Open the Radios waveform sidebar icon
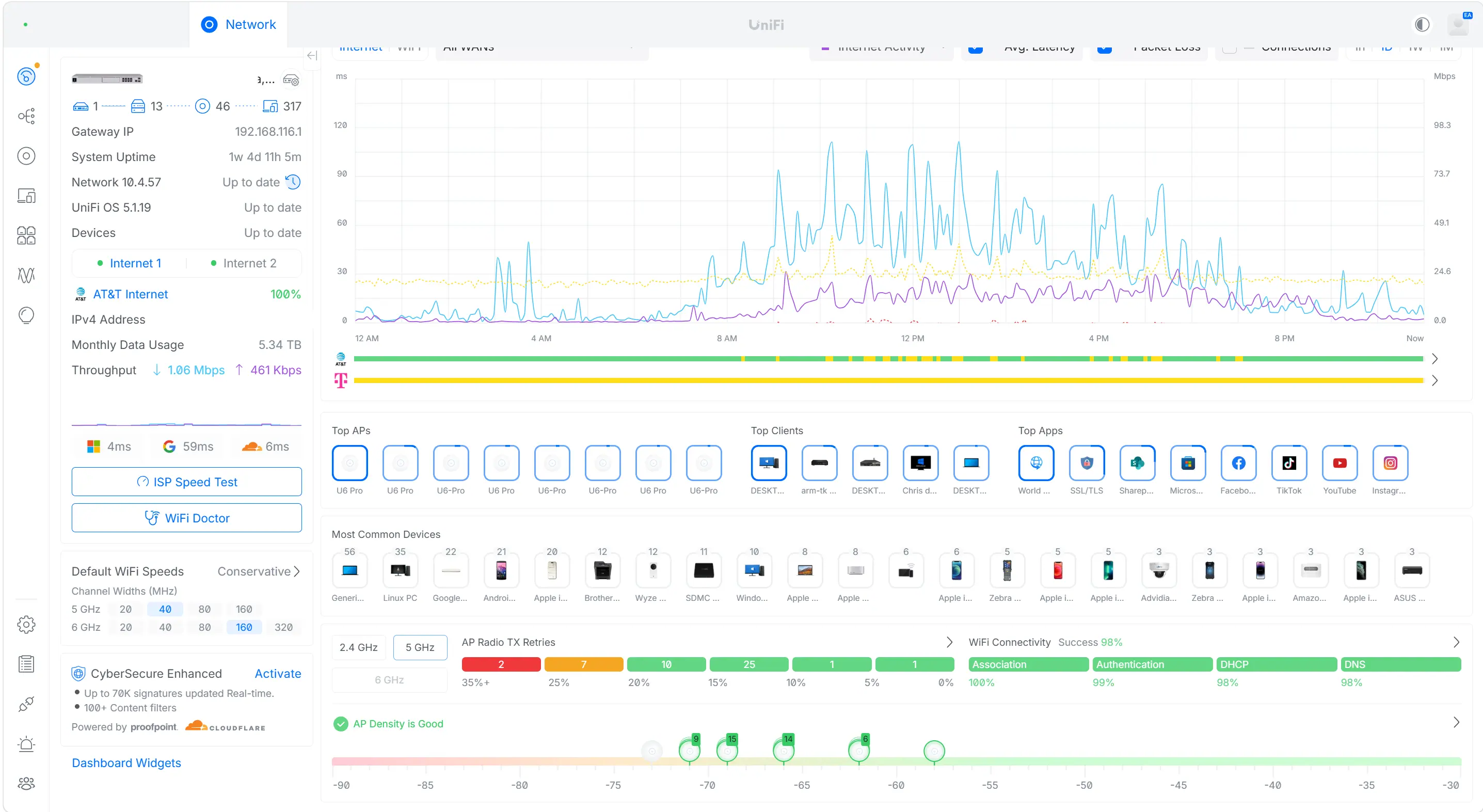 click(x=26, y=275)
